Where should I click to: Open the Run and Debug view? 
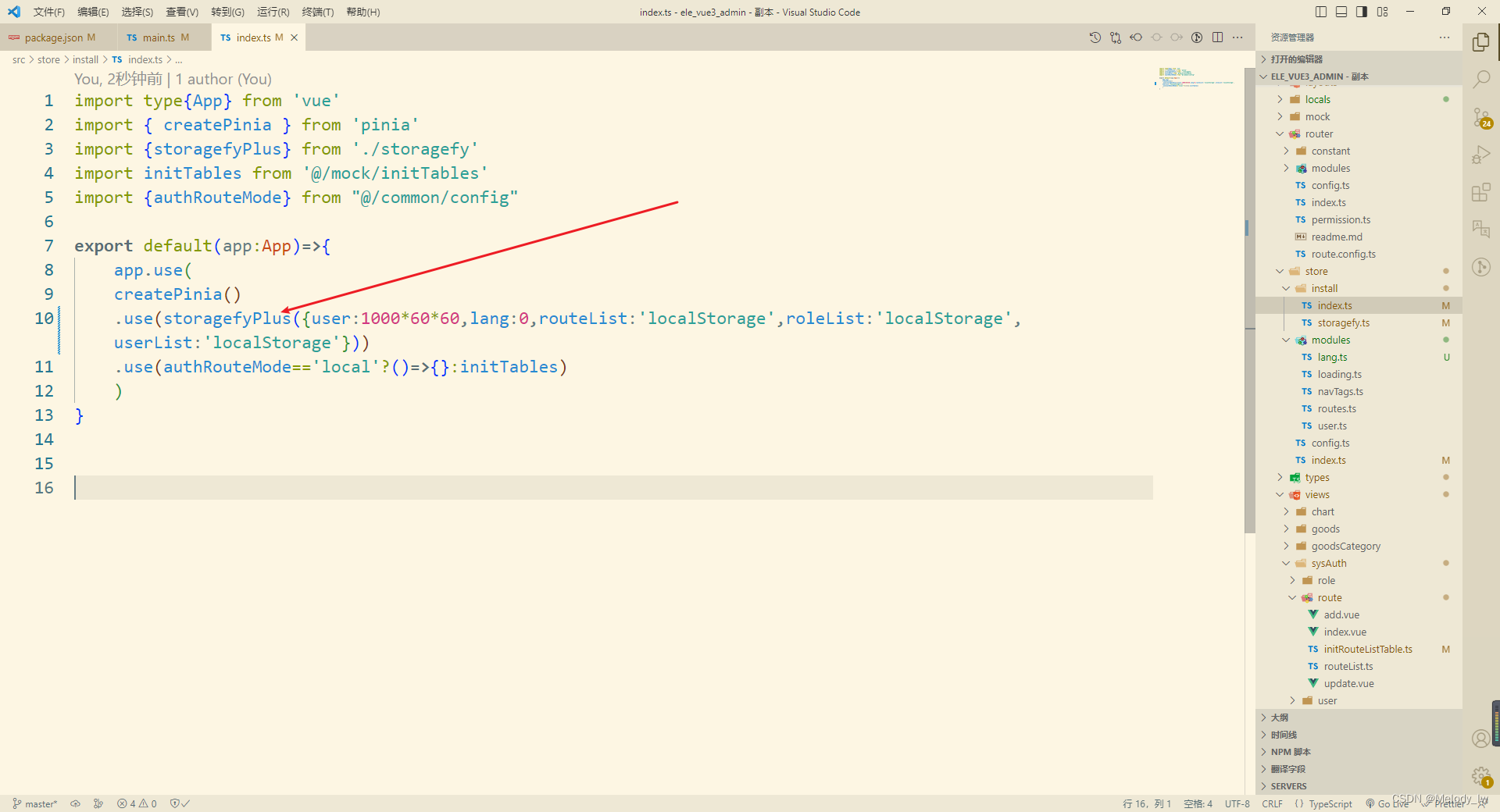(1480, 155)
